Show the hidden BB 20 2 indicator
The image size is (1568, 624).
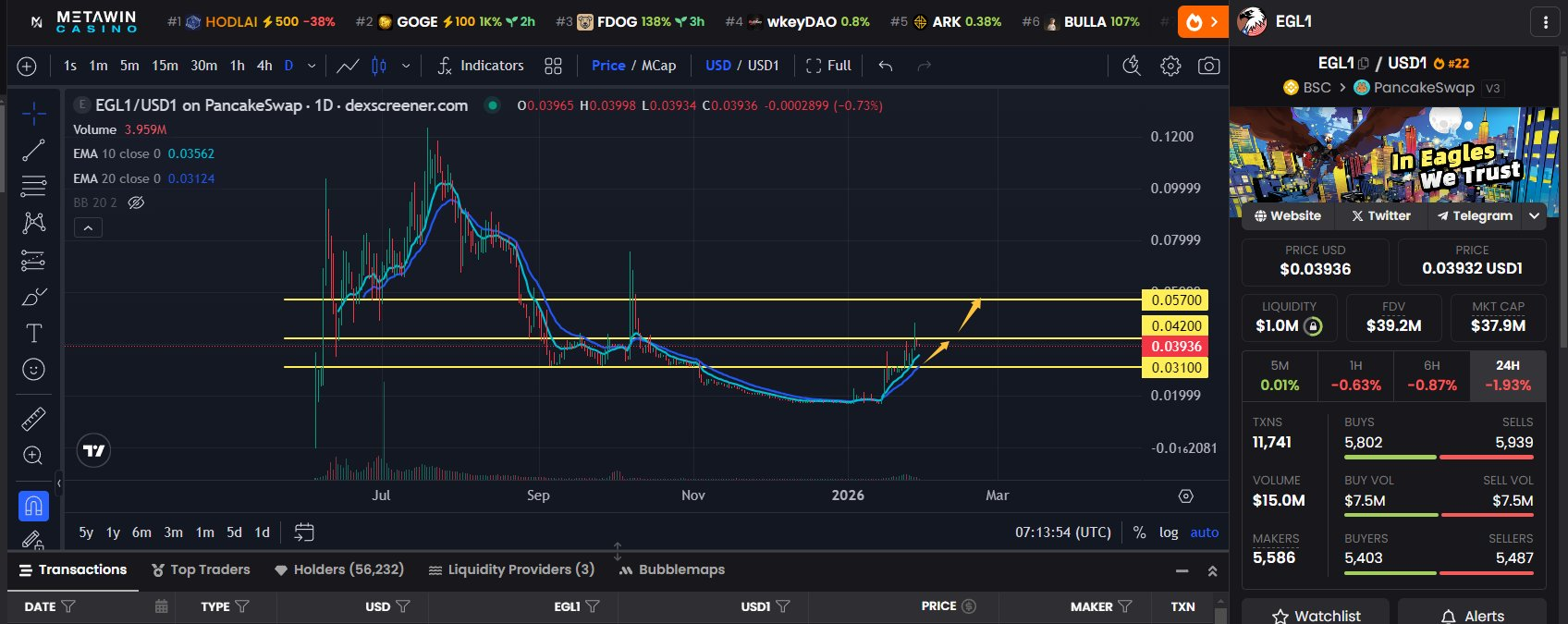pos(136,202)
